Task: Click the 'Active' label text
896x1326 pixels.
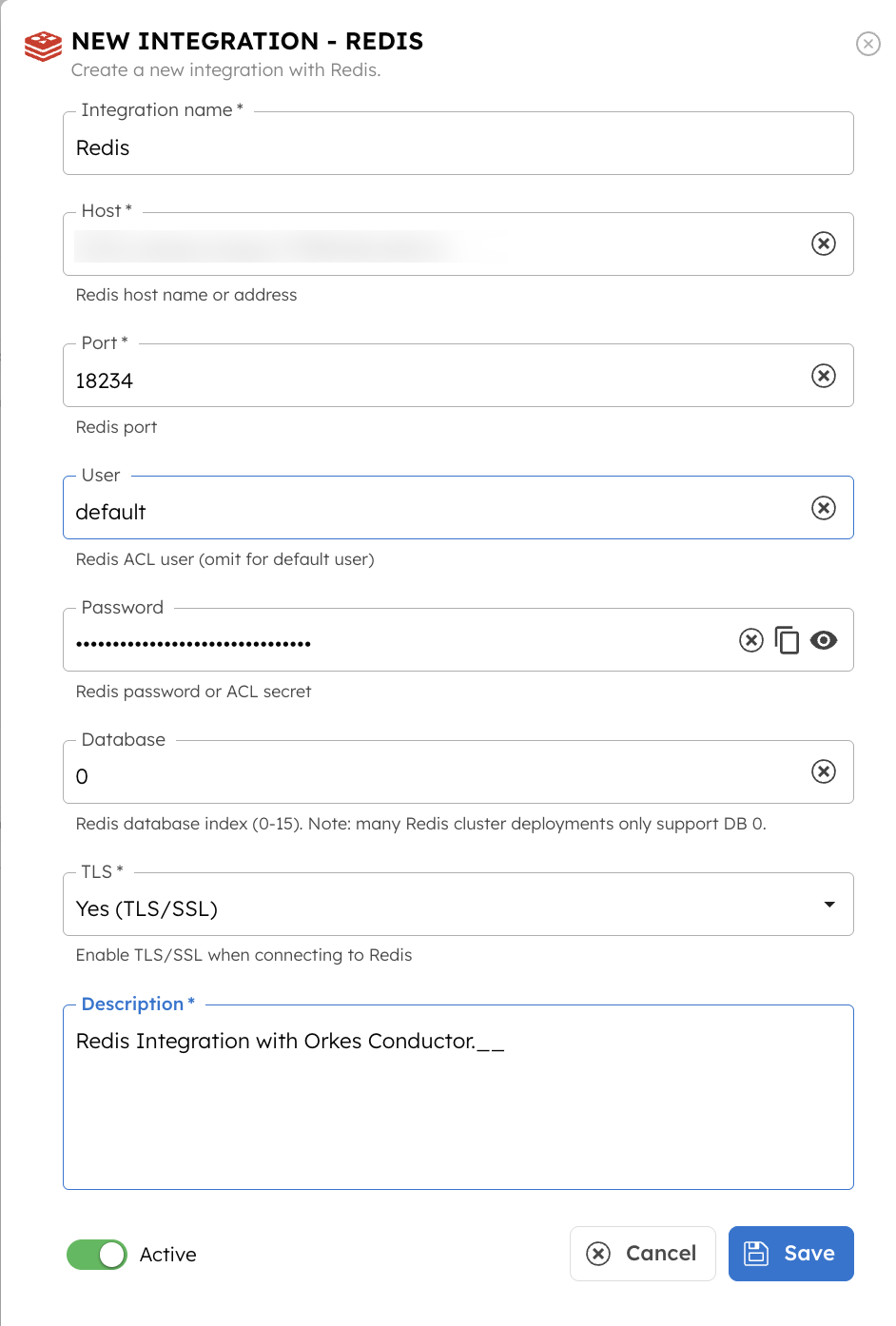Action: (168, 1255)
